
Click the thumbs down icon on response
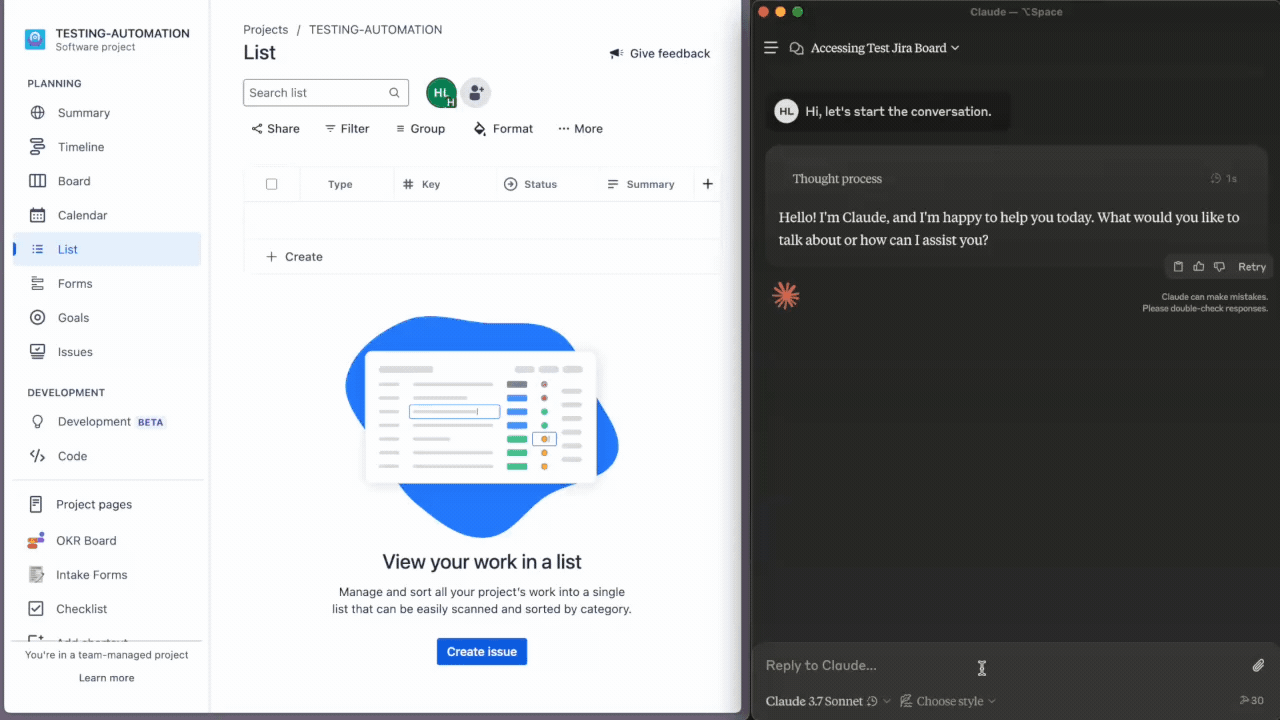[1219, 267]
